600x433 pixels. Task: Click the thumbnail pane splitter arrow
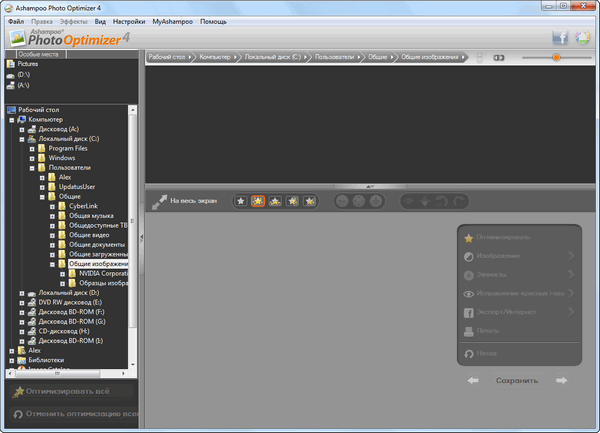(370, 187)
